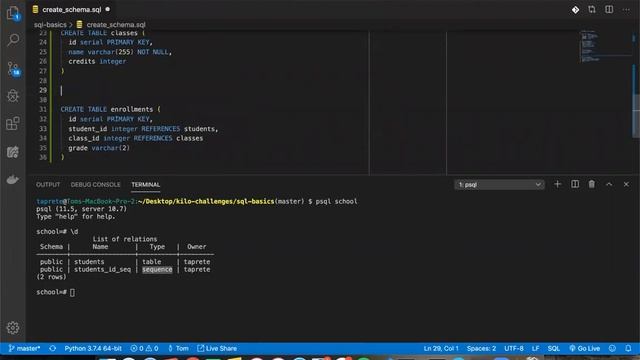Click 'students_id_seq' in relations list
The height and width of the screenshot is (360, 640).
click(x=102, y=270)
